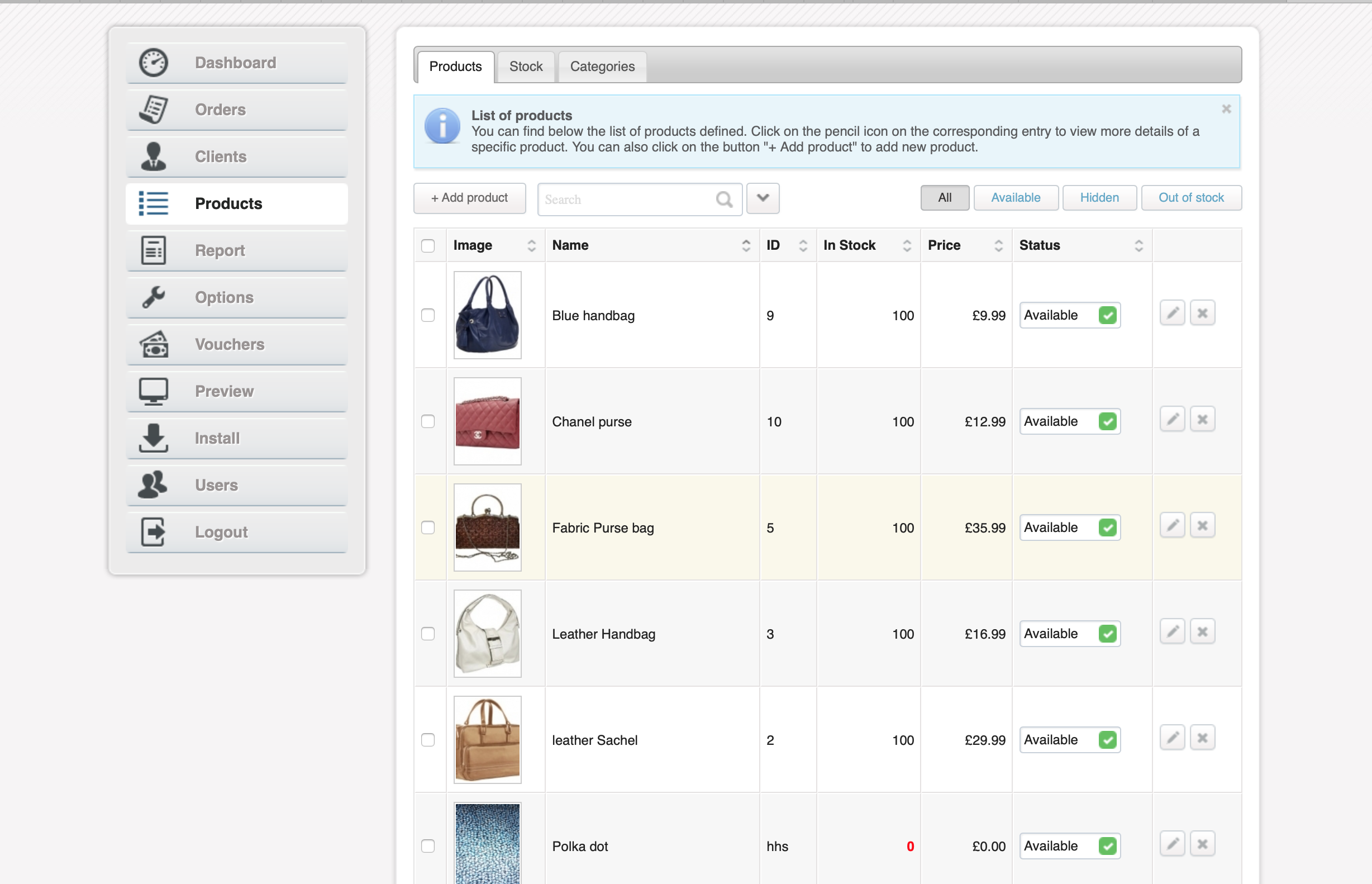Sort products by Price column arrows
The width and height of the screenshot is (1372, 884).
[x=998, y=246]
